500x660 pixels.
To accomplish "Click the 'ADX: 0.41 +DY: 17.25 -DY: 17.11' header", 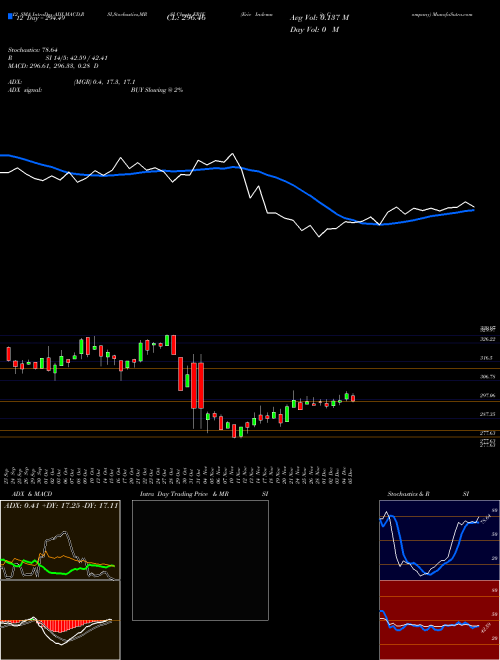I will point(61,505).
